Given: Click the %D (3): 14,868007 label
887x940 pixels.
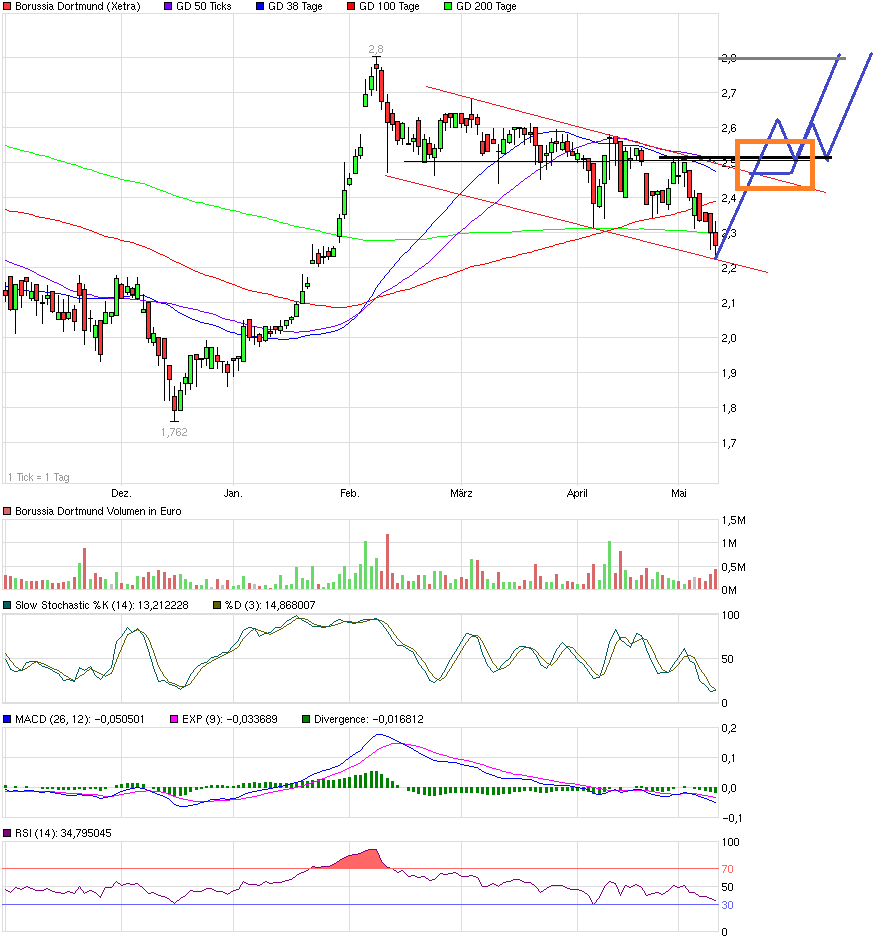Looking at the screenshot, I should tap(270, 605).
